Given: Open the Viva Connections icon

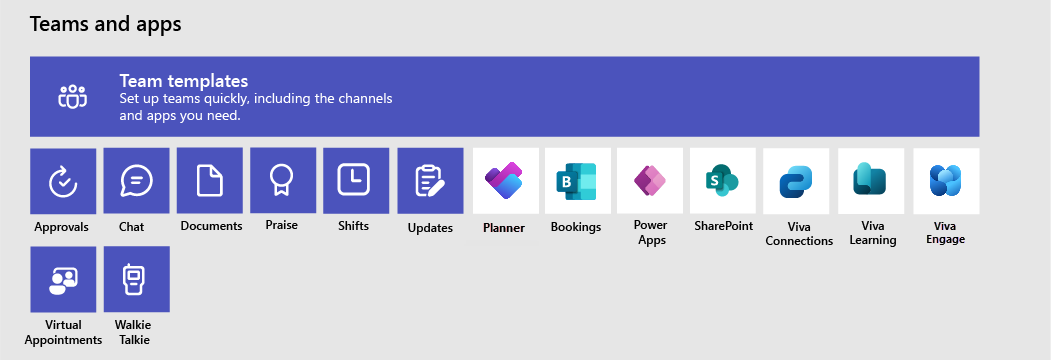Looking at the screenshot, I should (796, 181).
